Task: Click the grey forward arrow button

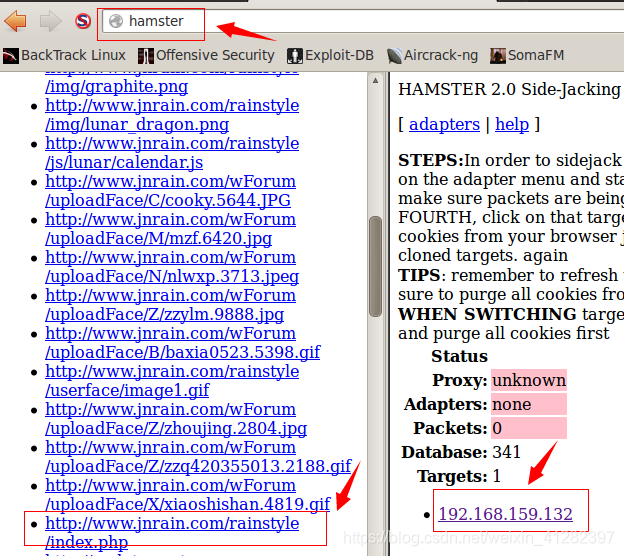Action: click(x=51, y=21)
